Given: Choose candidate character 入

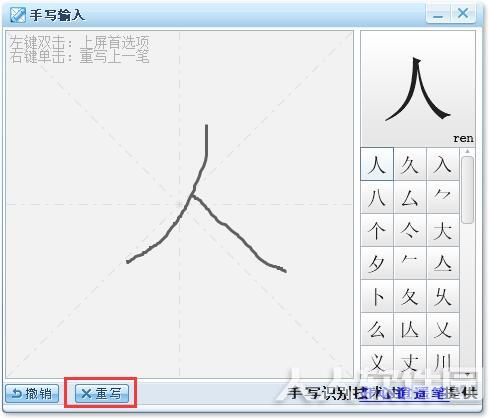Looking at the screenshot, I should pyautogui.click(x=443, y=164).
